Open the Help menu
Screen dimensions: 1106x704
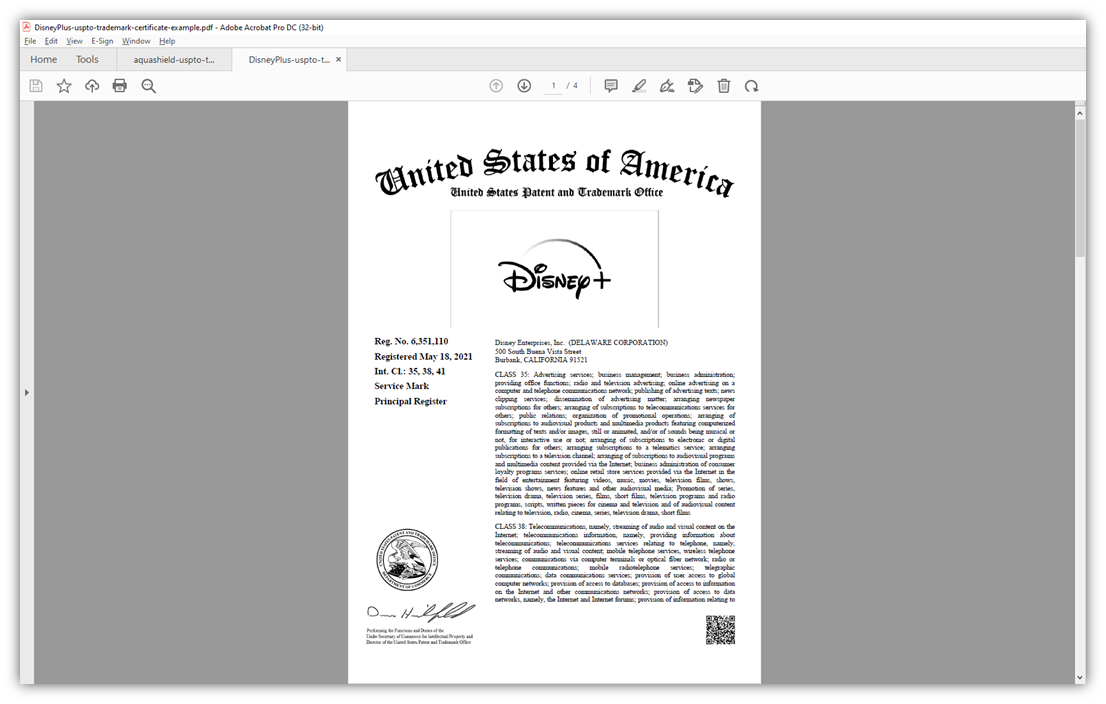[167, 41]
